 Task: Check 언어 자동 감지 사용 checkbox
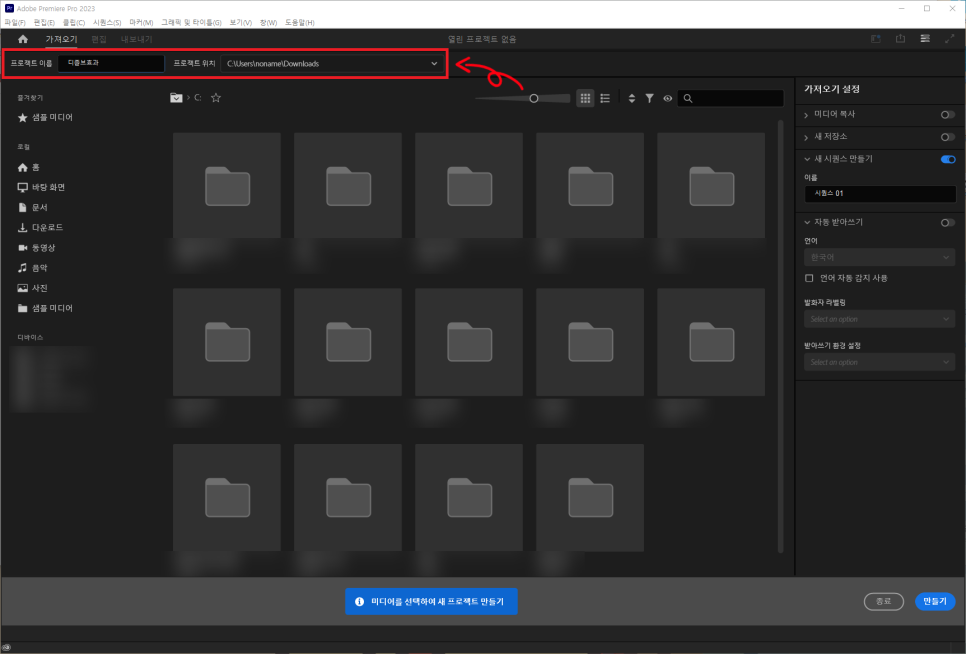809,278
